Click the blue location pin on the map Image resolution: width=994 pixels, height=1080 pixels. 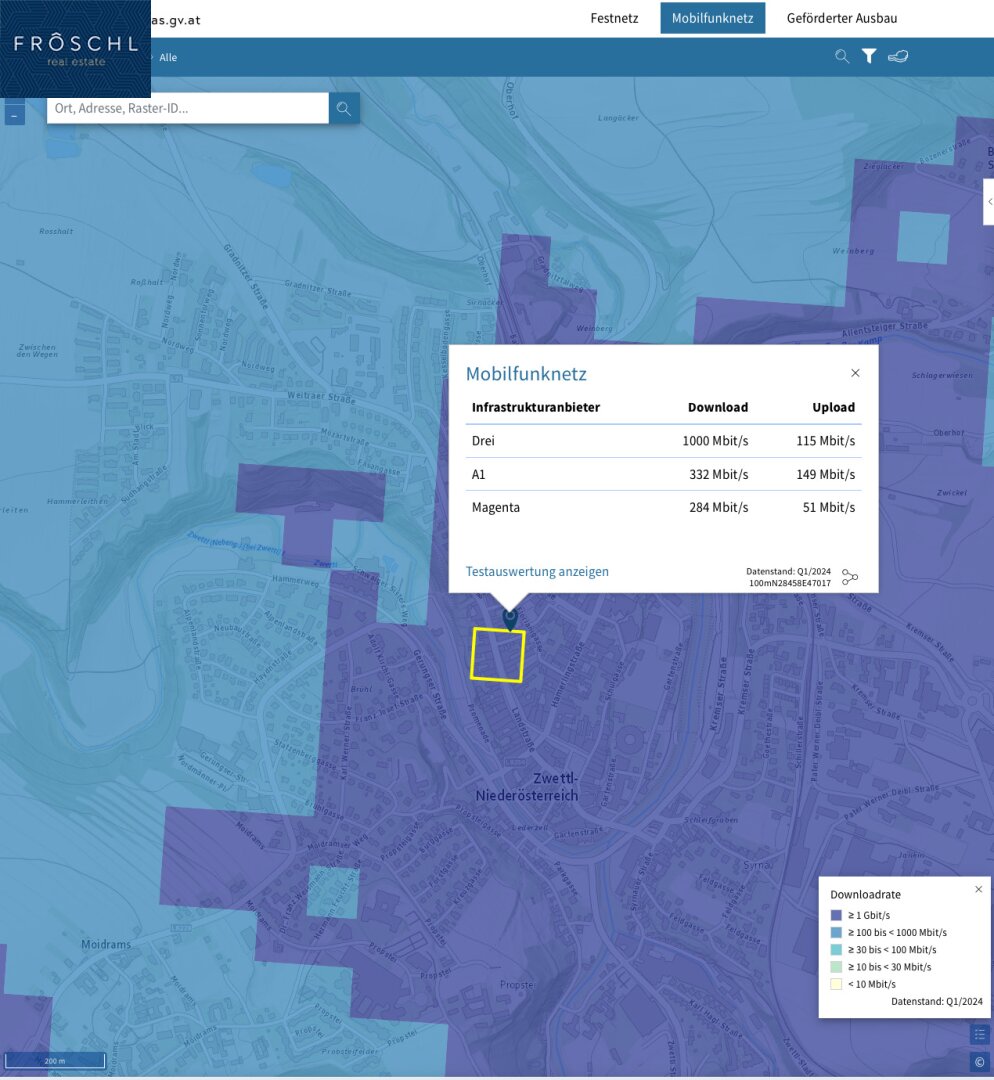click(x=510, y=620)
